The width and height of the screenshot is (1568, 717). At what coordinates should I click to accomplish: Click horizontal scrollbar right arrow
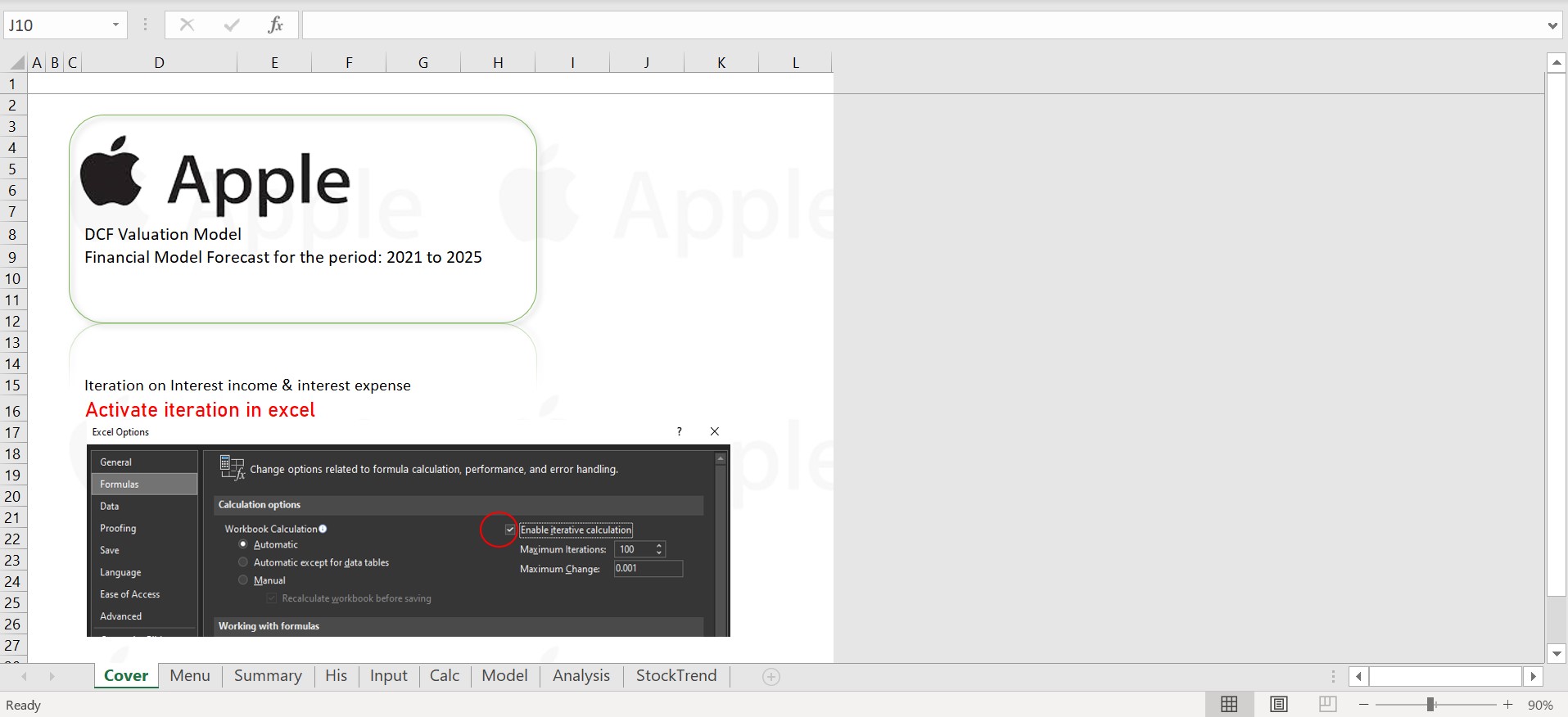pos(1533,677)
